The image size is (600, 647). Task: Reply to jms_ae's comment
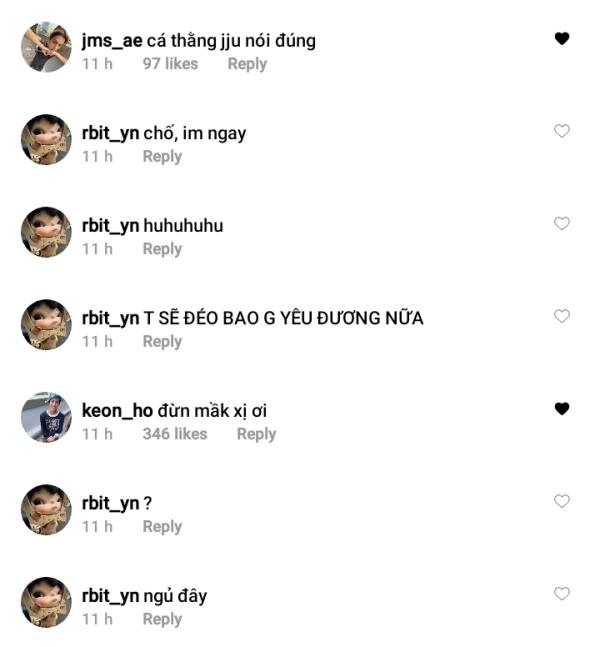(247, 64)
